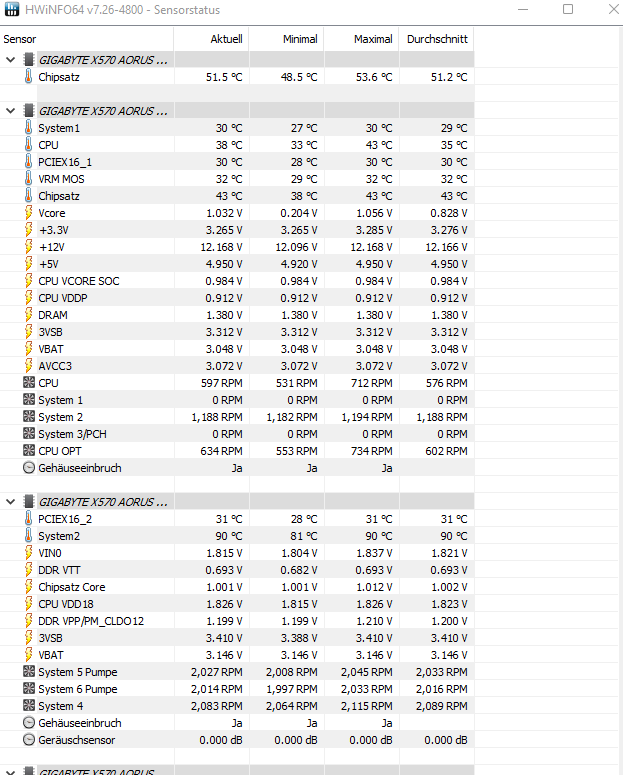Maximize the HWiNFO64 Sensorstatus window

(x=568, y=9)
